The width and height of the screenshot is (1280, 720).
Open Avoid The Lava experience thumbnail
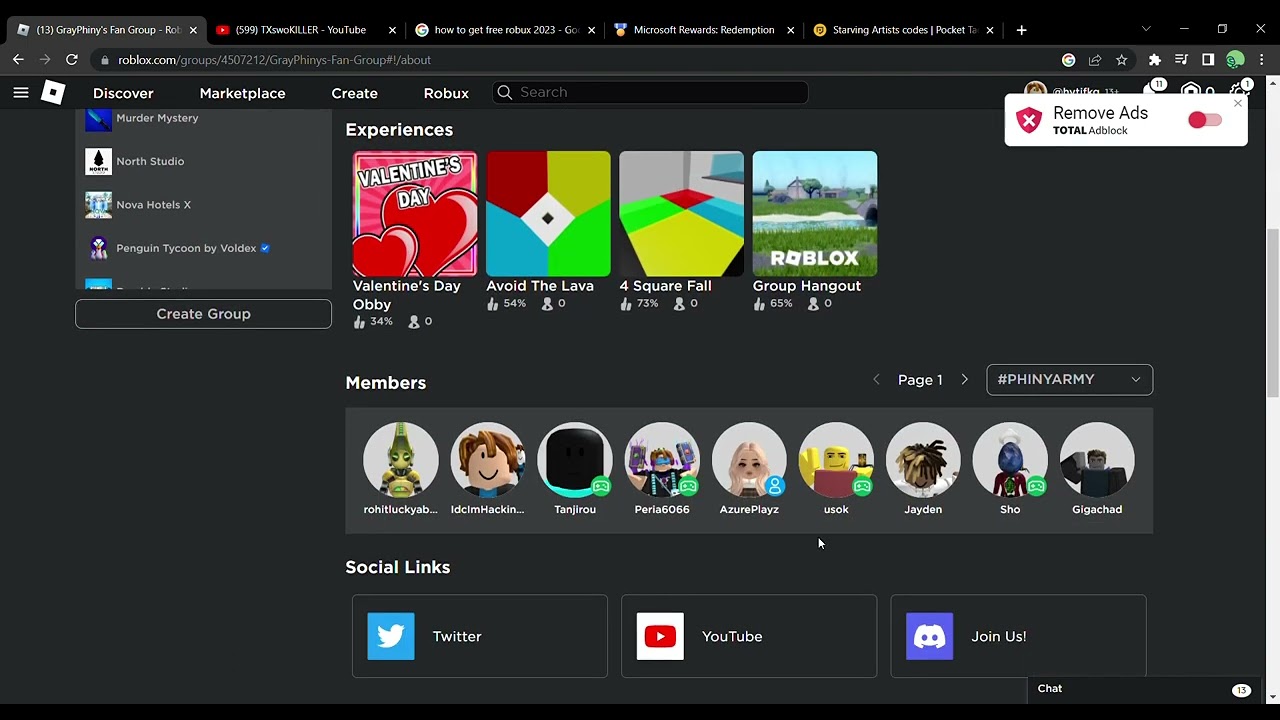[x=548, y=214]
